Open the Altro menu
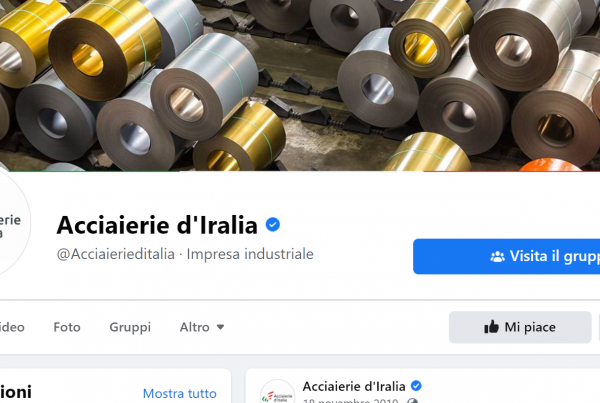This screenshot has width=600, height=403. tap(202, 327)
